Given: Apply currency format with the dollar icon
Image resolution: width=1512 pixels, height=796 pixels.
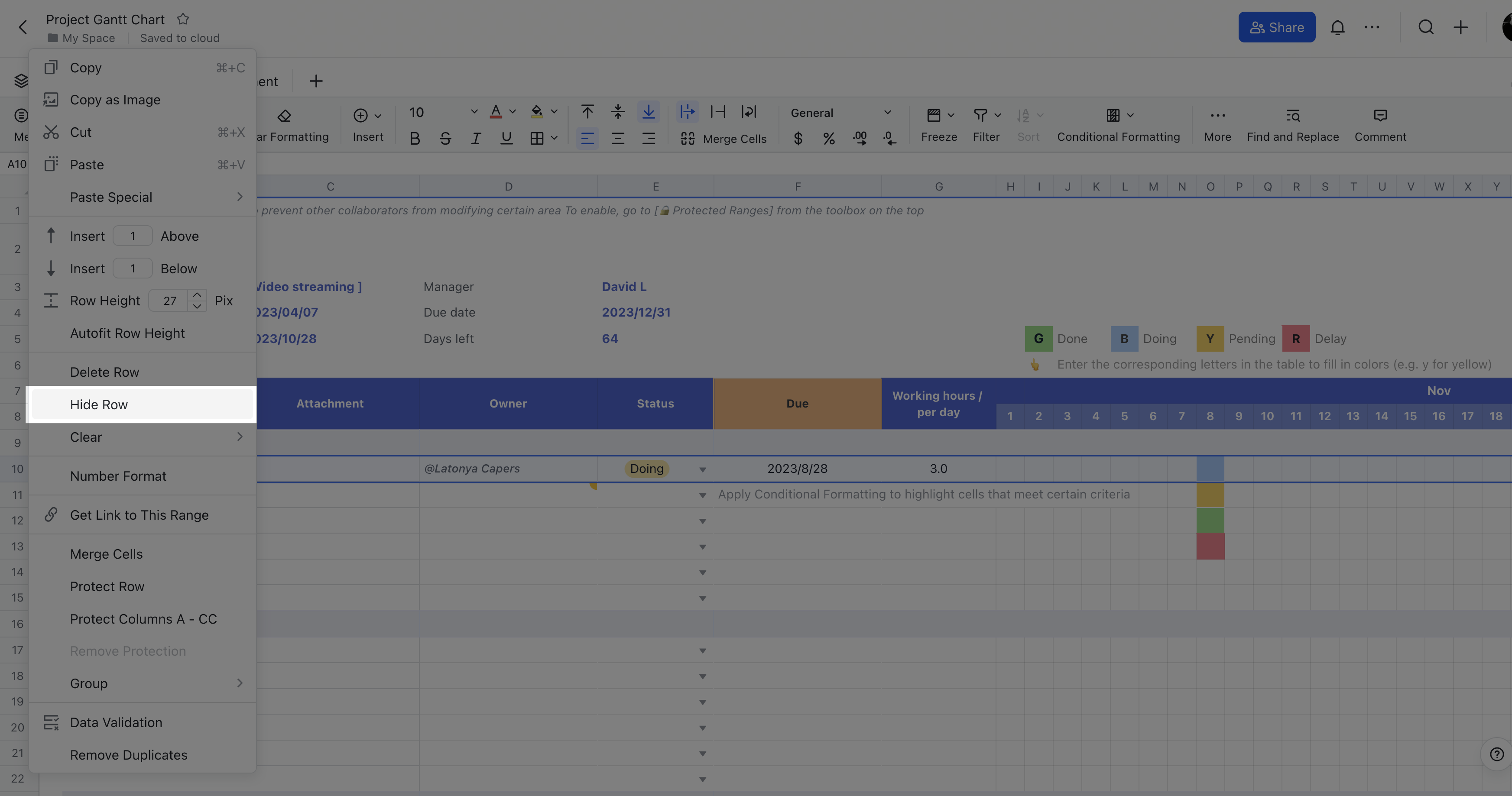Looking at the screenshot, I should click(x=798, y=139).
